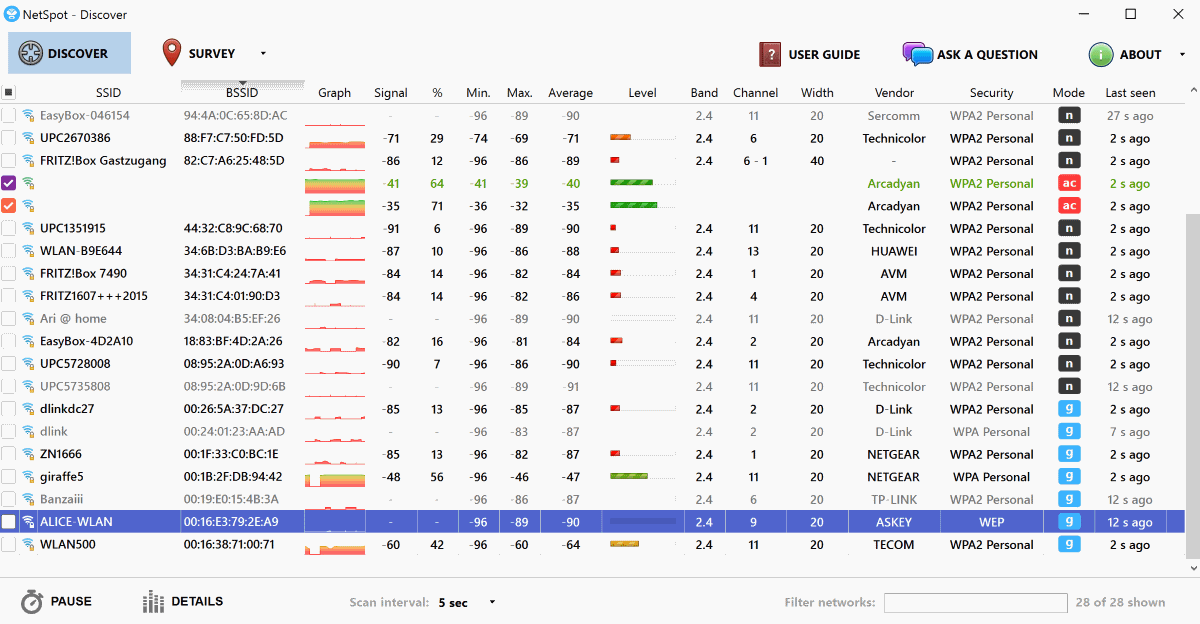Image resolution: width=1200 pixels, height=624 pixels.
Task: Click the Ask a Question chat bubbles icon
Action: [917, 54]
